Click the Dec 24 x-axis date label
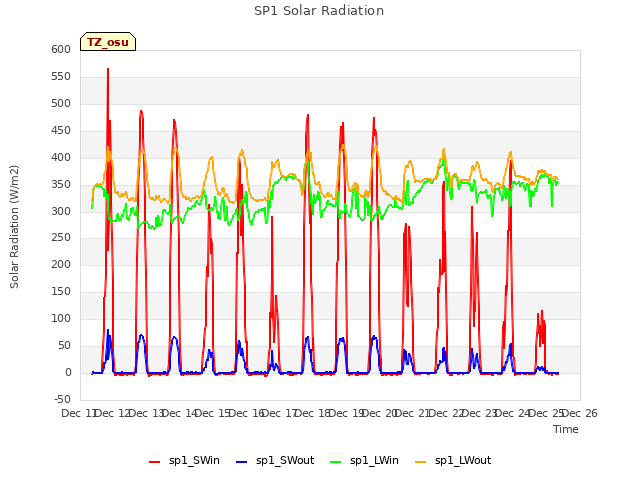 [x=513, y=413]
